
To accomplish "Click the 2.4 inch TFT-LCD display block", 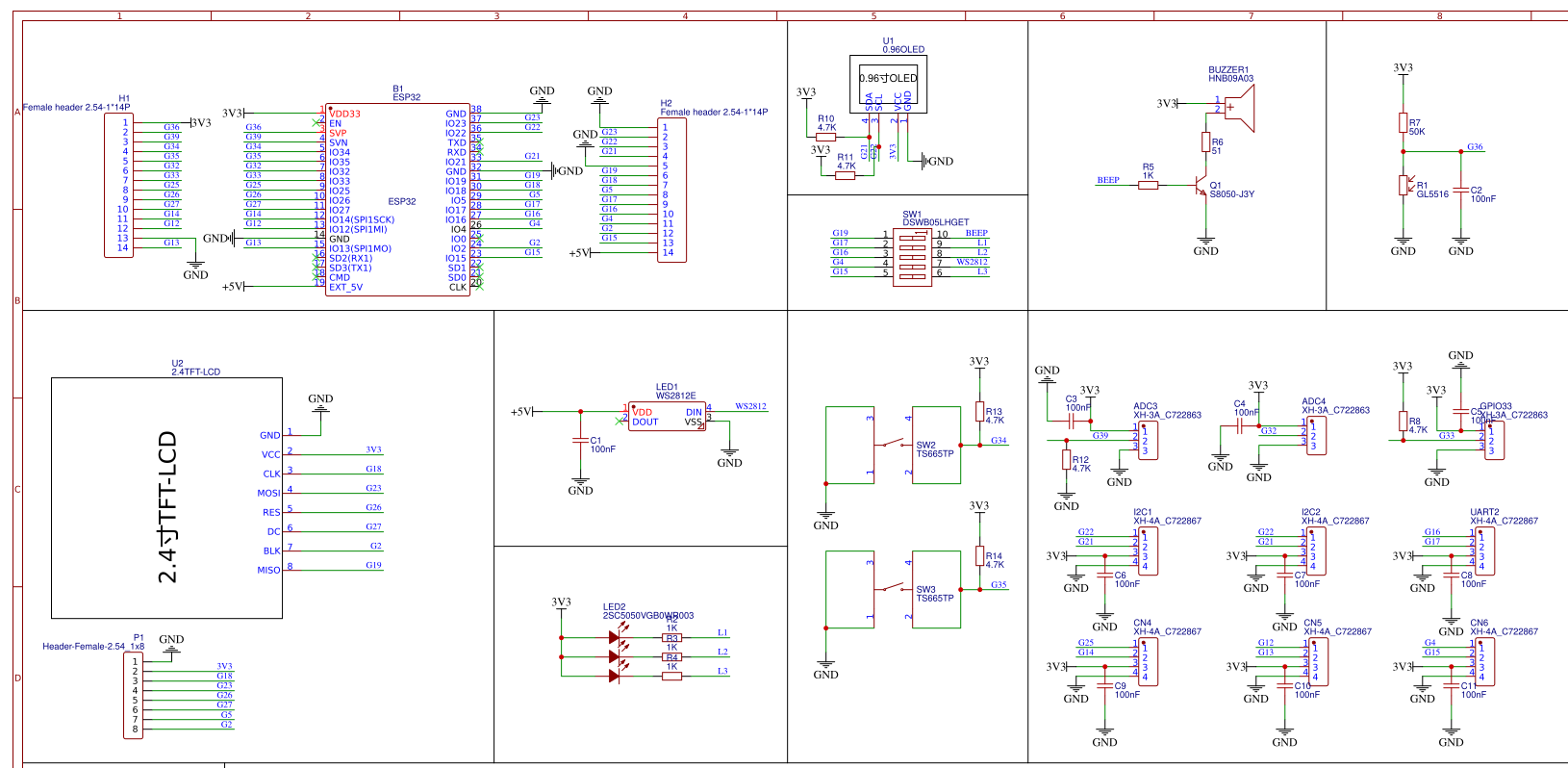I will tap(166, 498).
